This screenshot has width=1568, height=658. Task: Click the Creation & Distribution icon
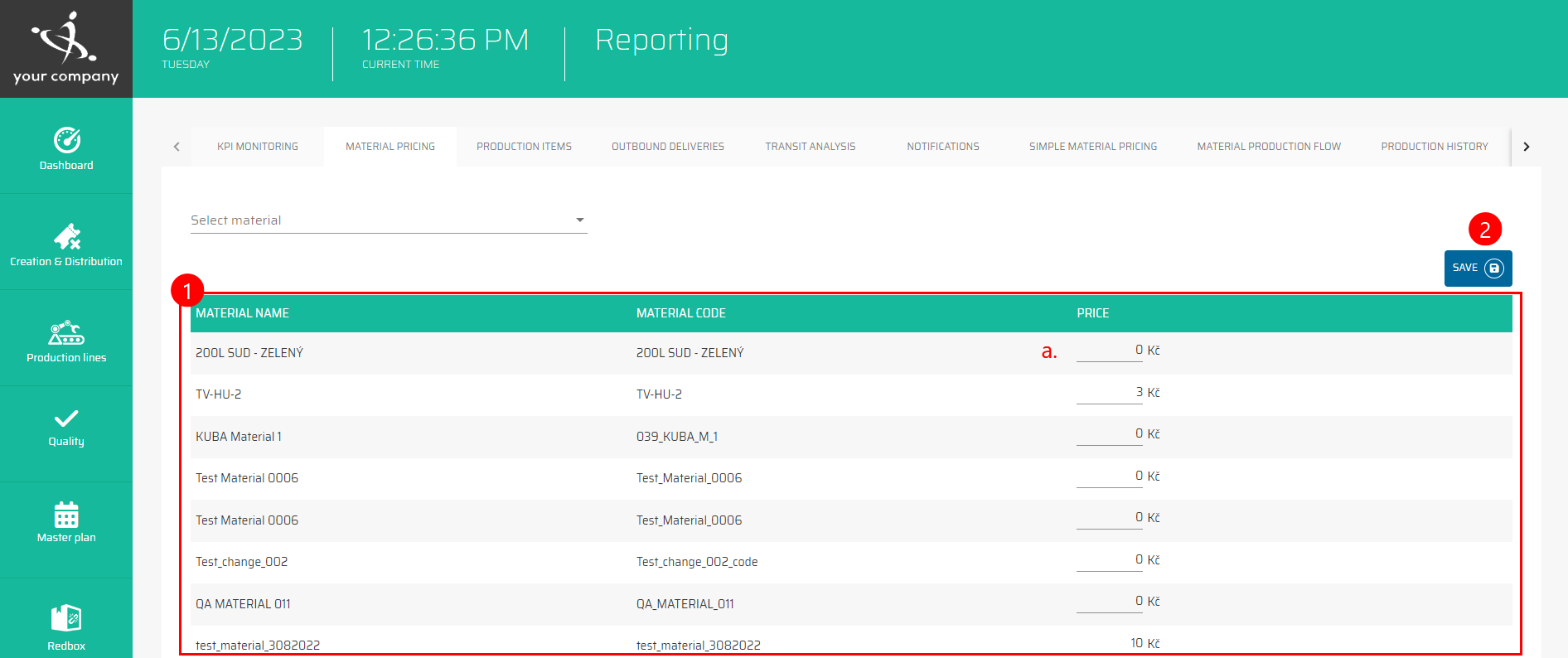pos(66,237)
